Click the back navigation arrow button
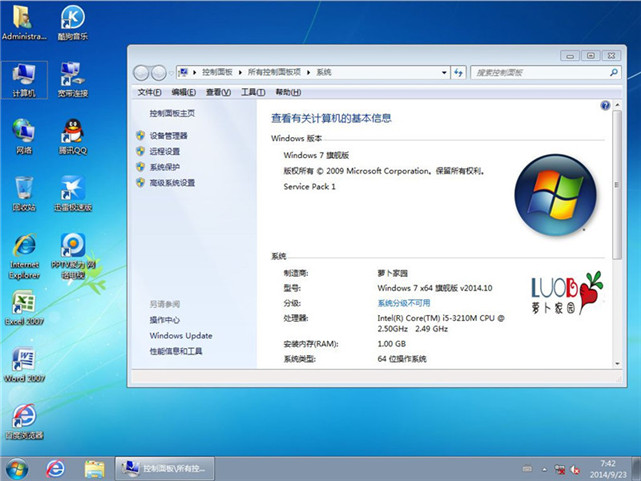The image size is (641, 481). 141,73
